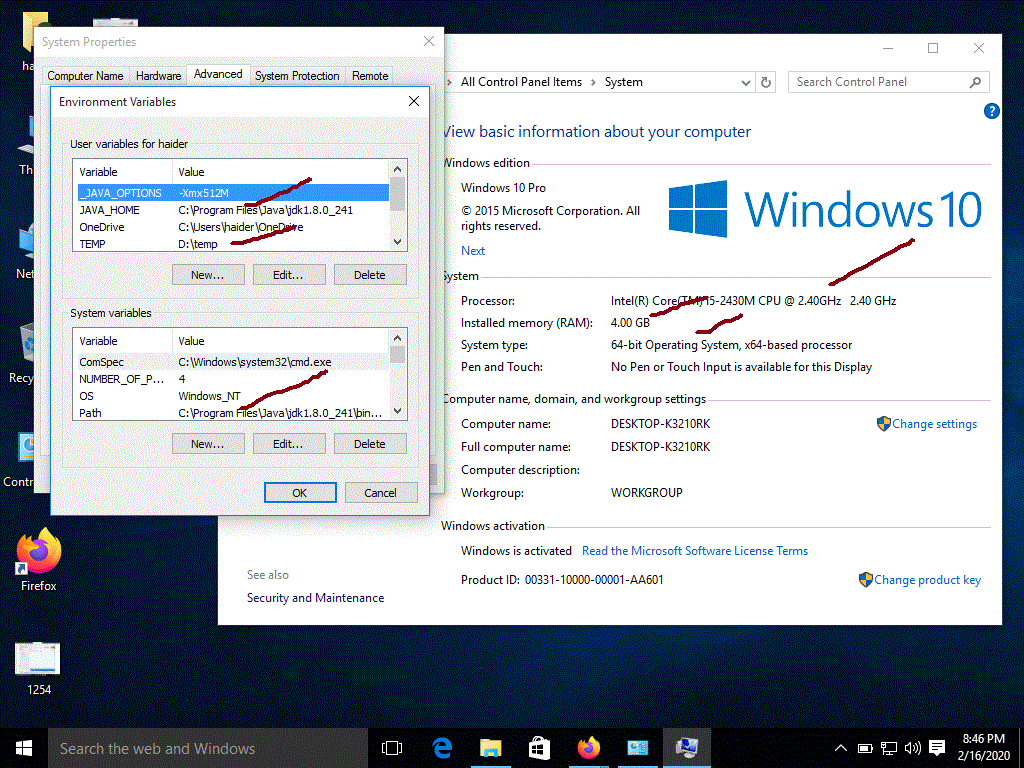Select the 1254 desktop file icon
Image resolution: width=1024 pixels, height=768 pixels.
[x=39, y=669]
